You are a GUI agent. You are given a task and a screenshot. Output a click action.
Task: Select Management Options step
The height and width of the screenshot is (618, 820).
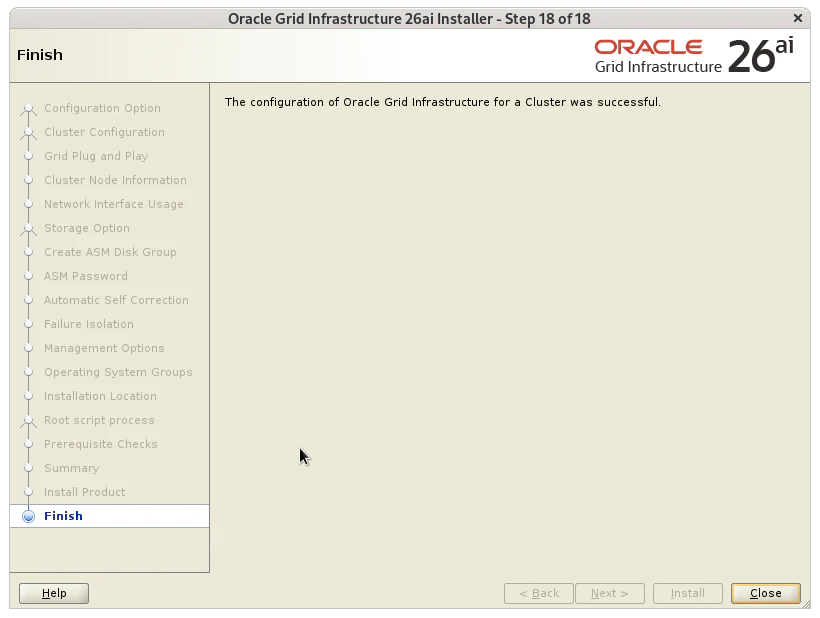[104, 349]
